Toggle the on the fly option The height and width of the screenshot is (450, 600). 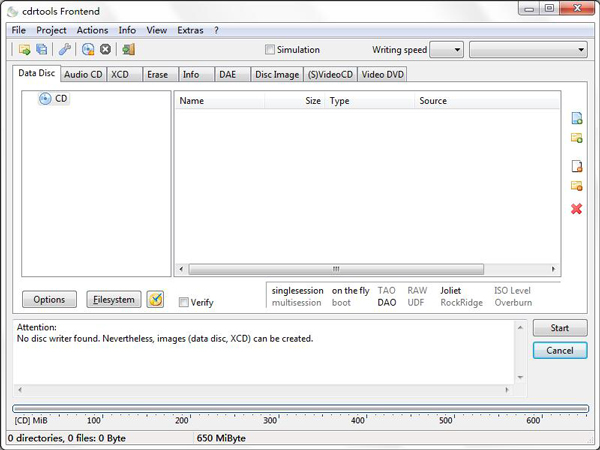(351, 291)
